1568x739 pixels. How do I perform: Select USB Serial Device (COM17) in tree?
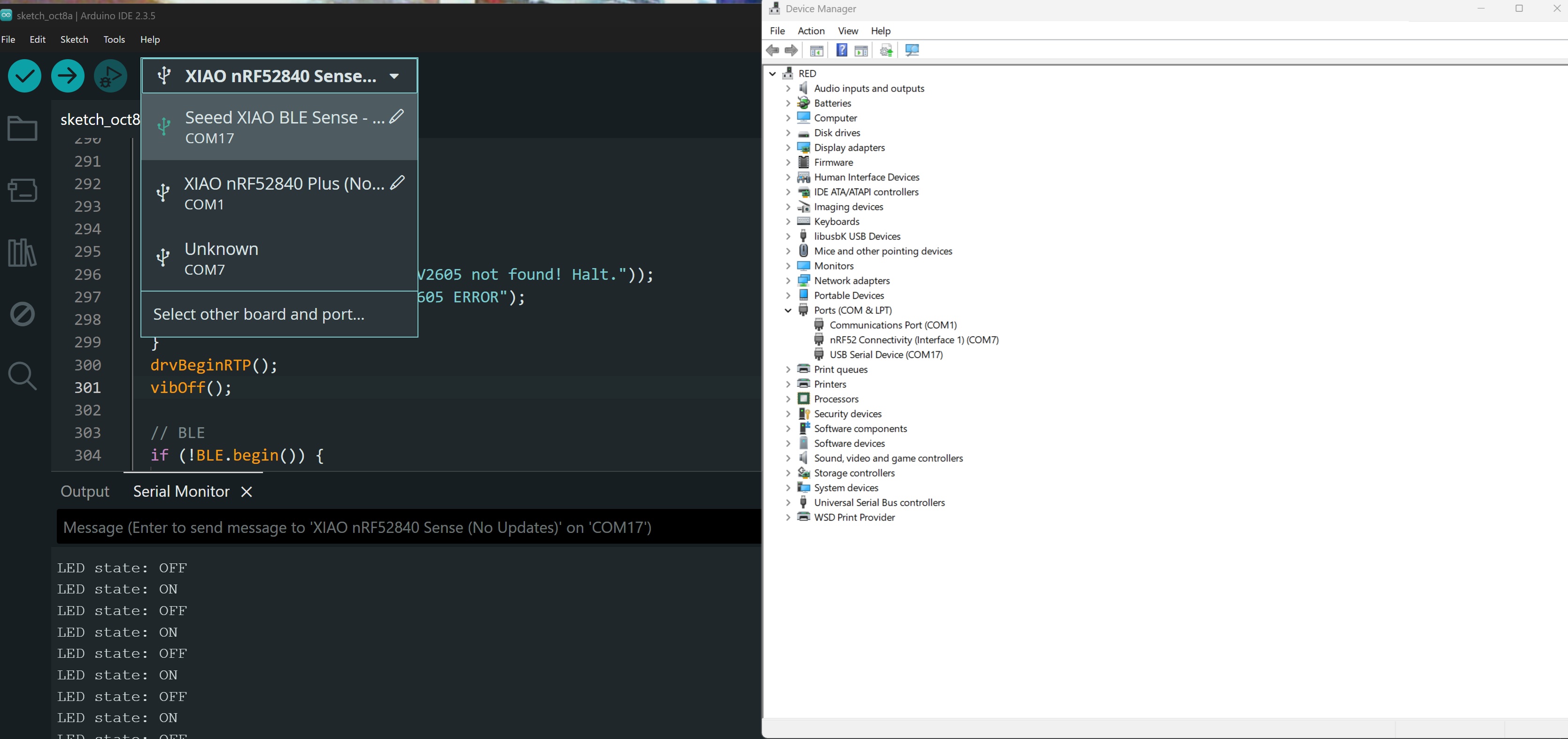(886, 355)
